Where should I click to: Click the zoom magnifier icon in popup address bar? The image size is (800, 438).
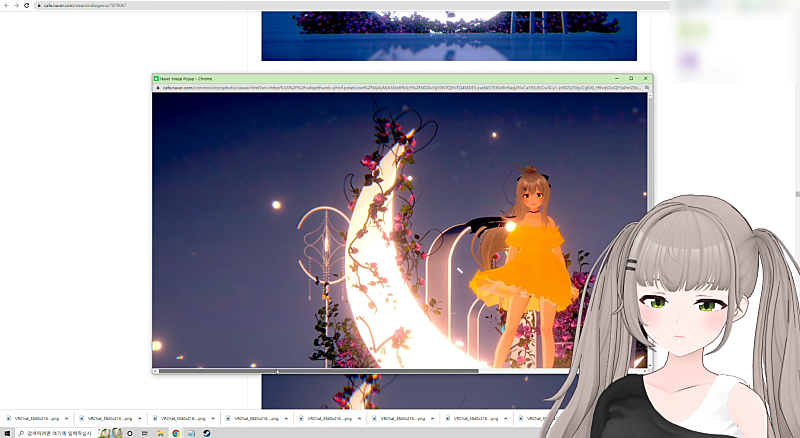647,88
